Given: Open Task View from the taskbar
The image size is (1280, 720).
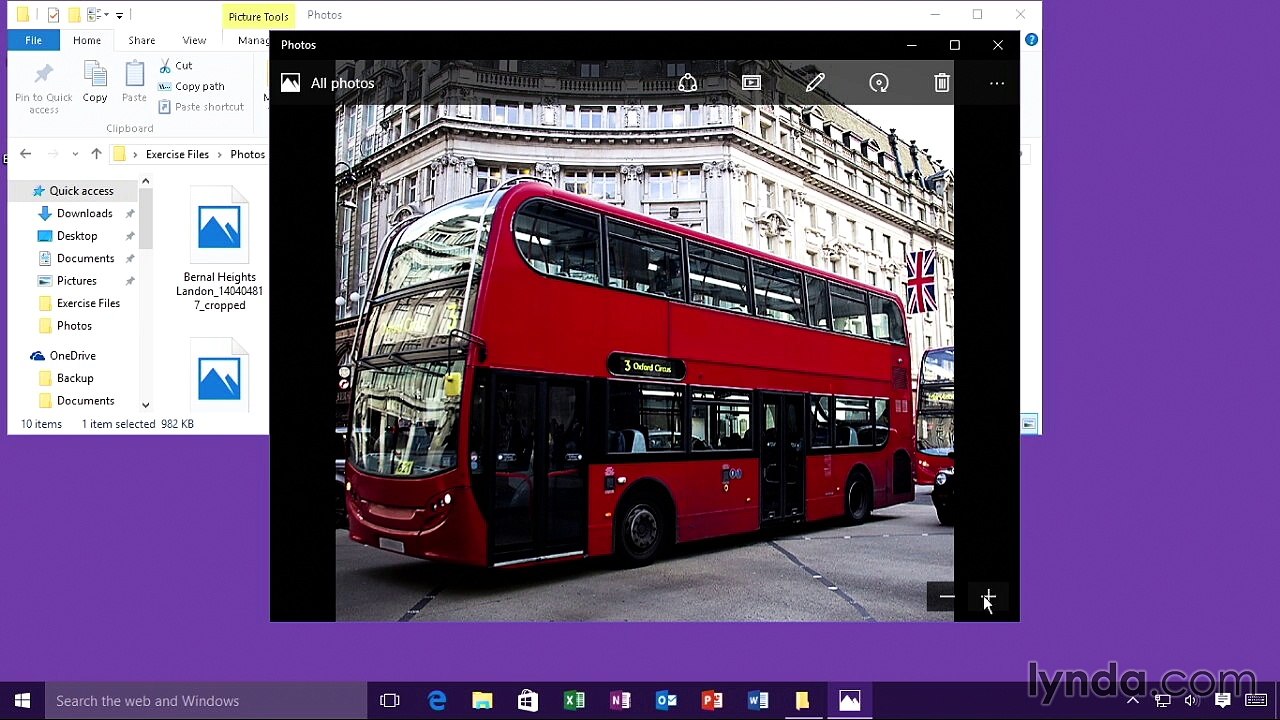Looking at the screenshot, I should click(390, 701).
